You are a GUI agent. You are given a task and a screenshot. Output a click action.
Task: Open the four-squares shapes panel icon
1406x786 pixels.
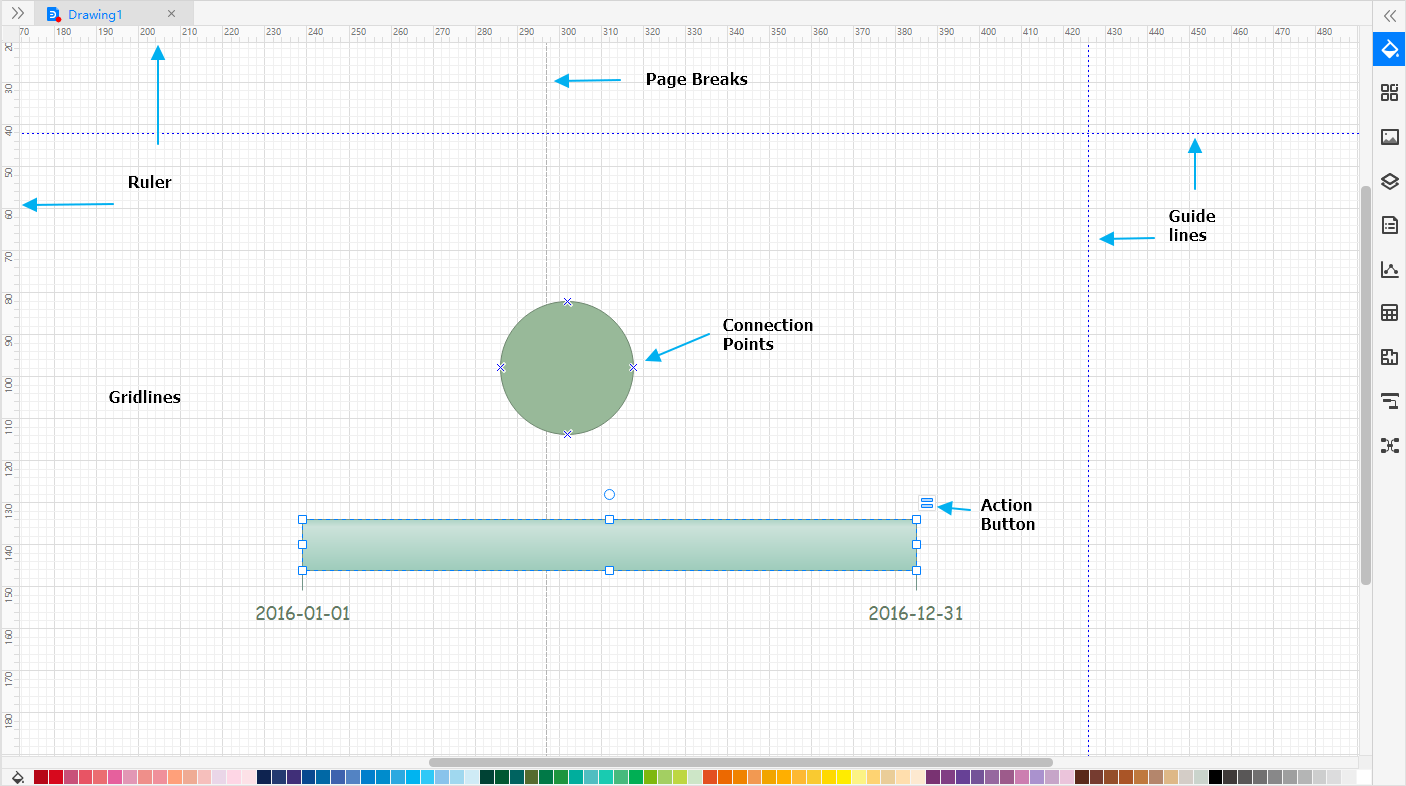point(1389,93)
